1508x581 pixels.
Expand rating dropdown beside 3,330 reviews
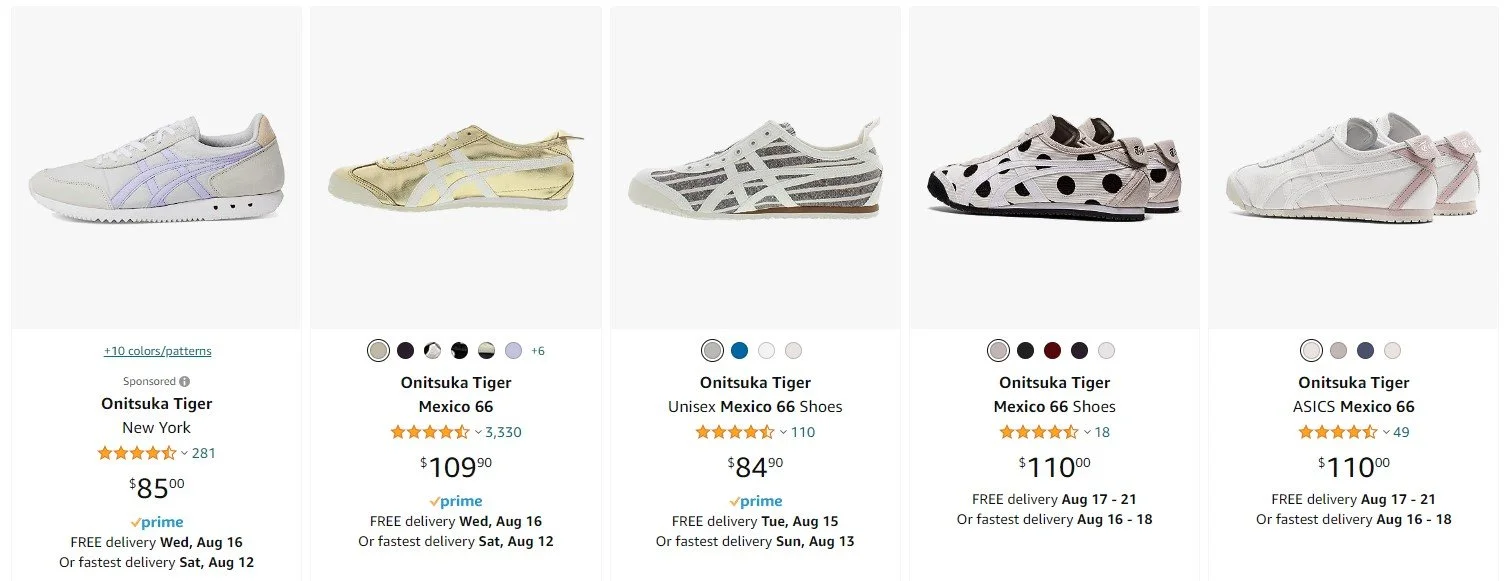click(478, 433)
